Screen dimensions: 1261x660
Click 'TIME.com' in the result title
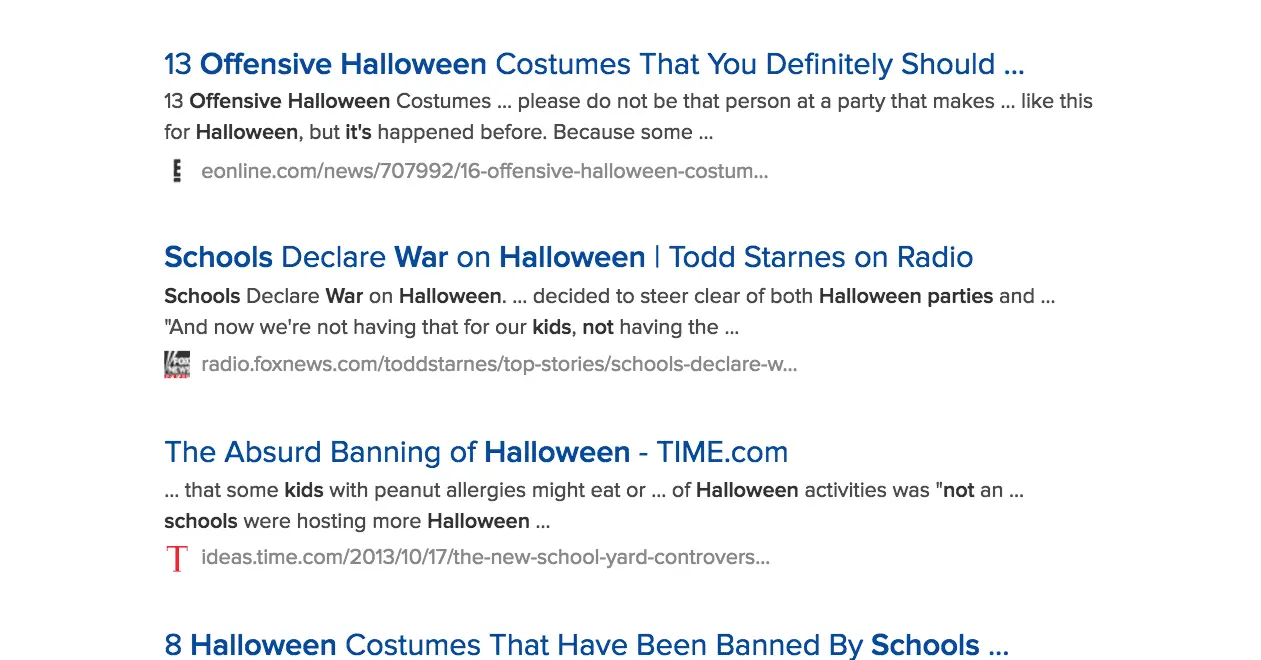tap(722, 452)
